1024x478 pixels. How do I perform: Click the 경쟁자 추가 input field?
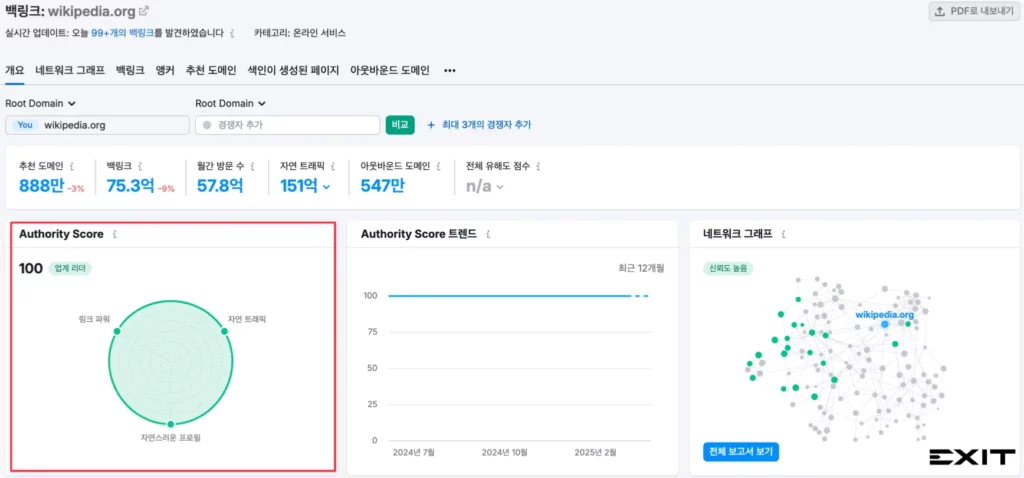[x=287, y=125]
